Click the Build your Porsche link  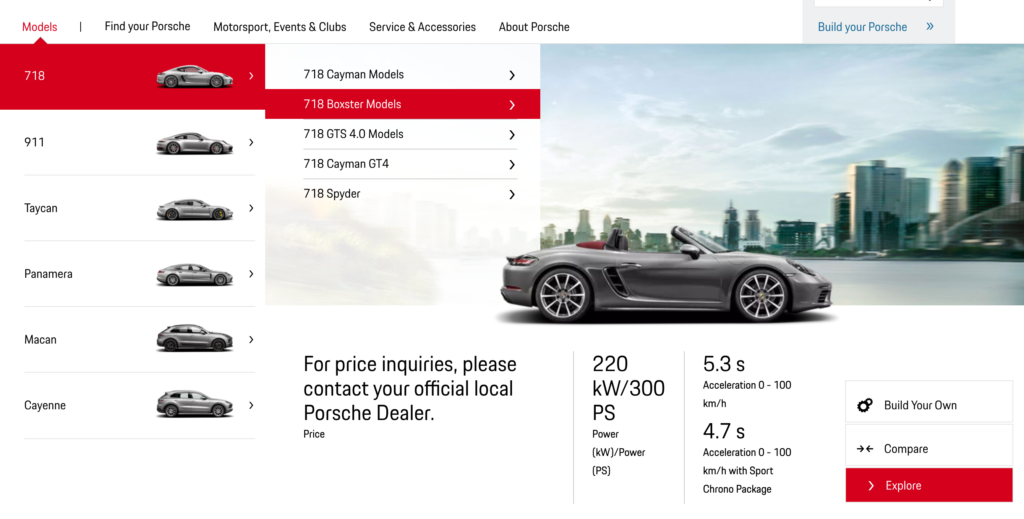(862, 27)
